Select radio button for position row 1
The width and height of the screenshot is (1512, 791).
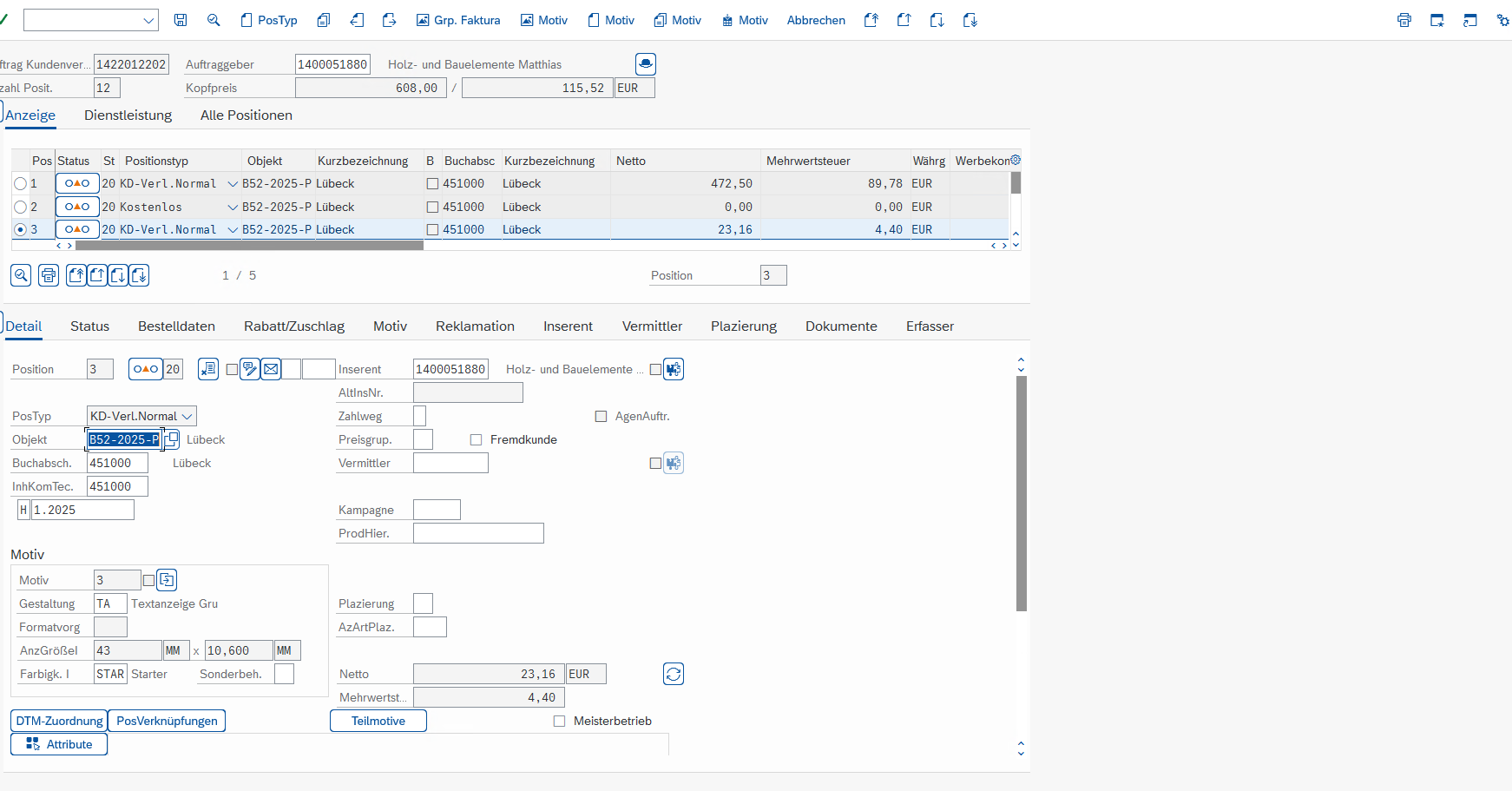coord(20,183)
